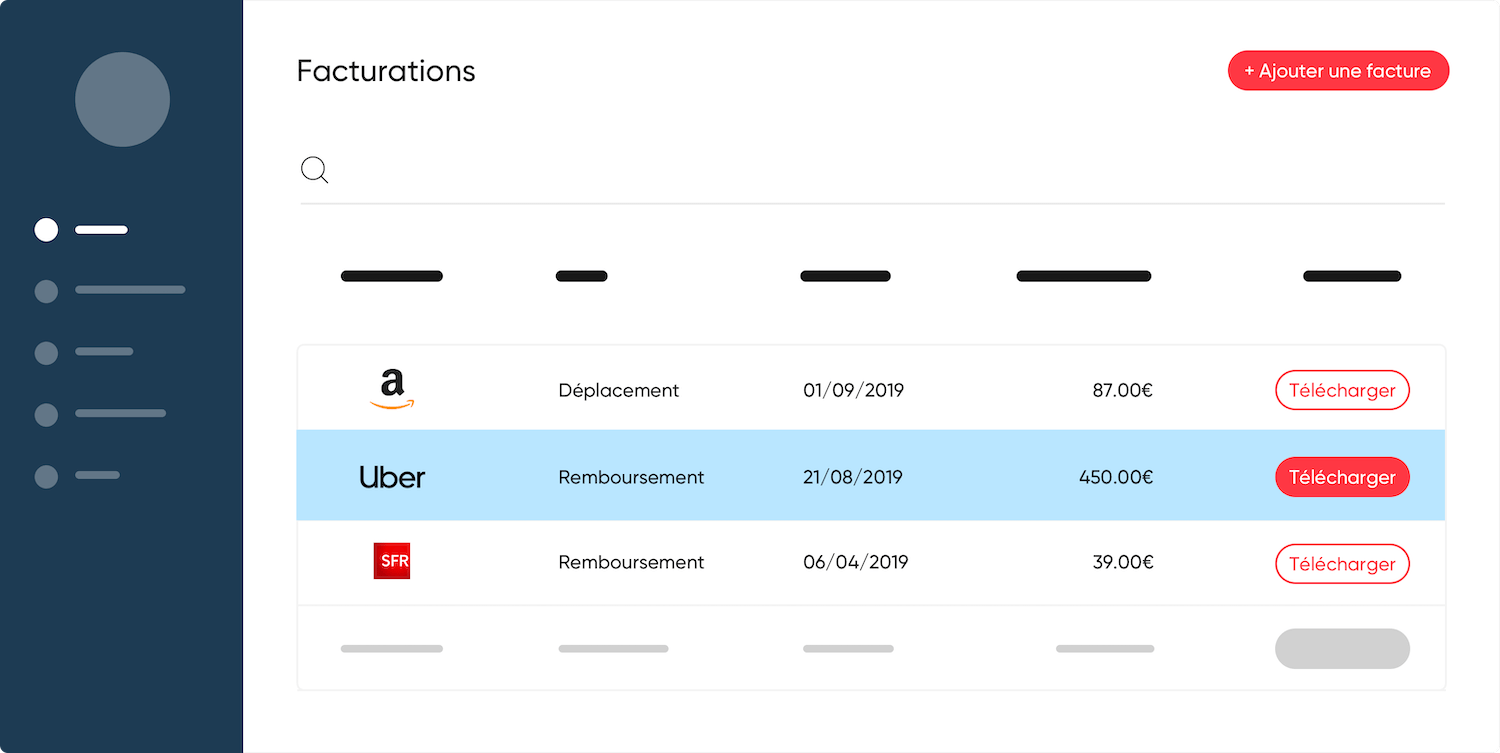
Task: Download the SFR invoice with Télécharger
Action: [x=1342, y=564]
